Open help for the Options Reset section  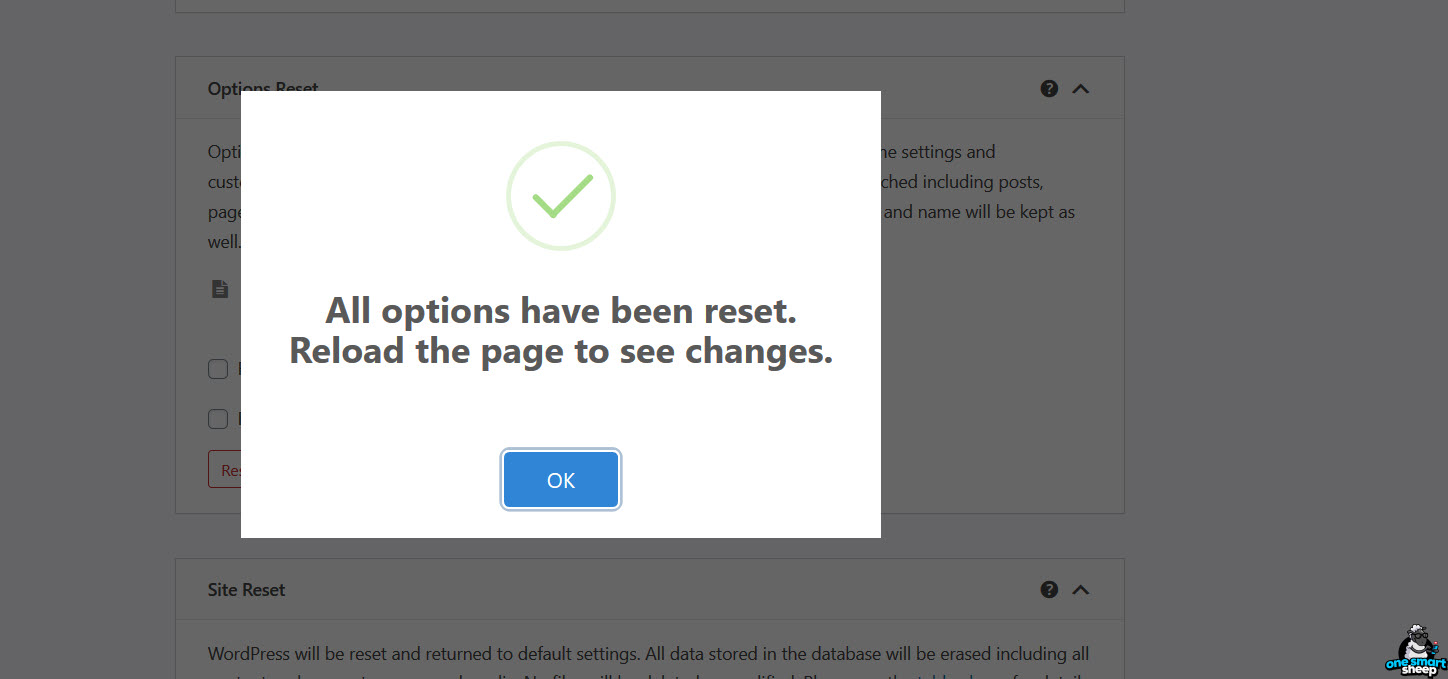[1048, 88]
